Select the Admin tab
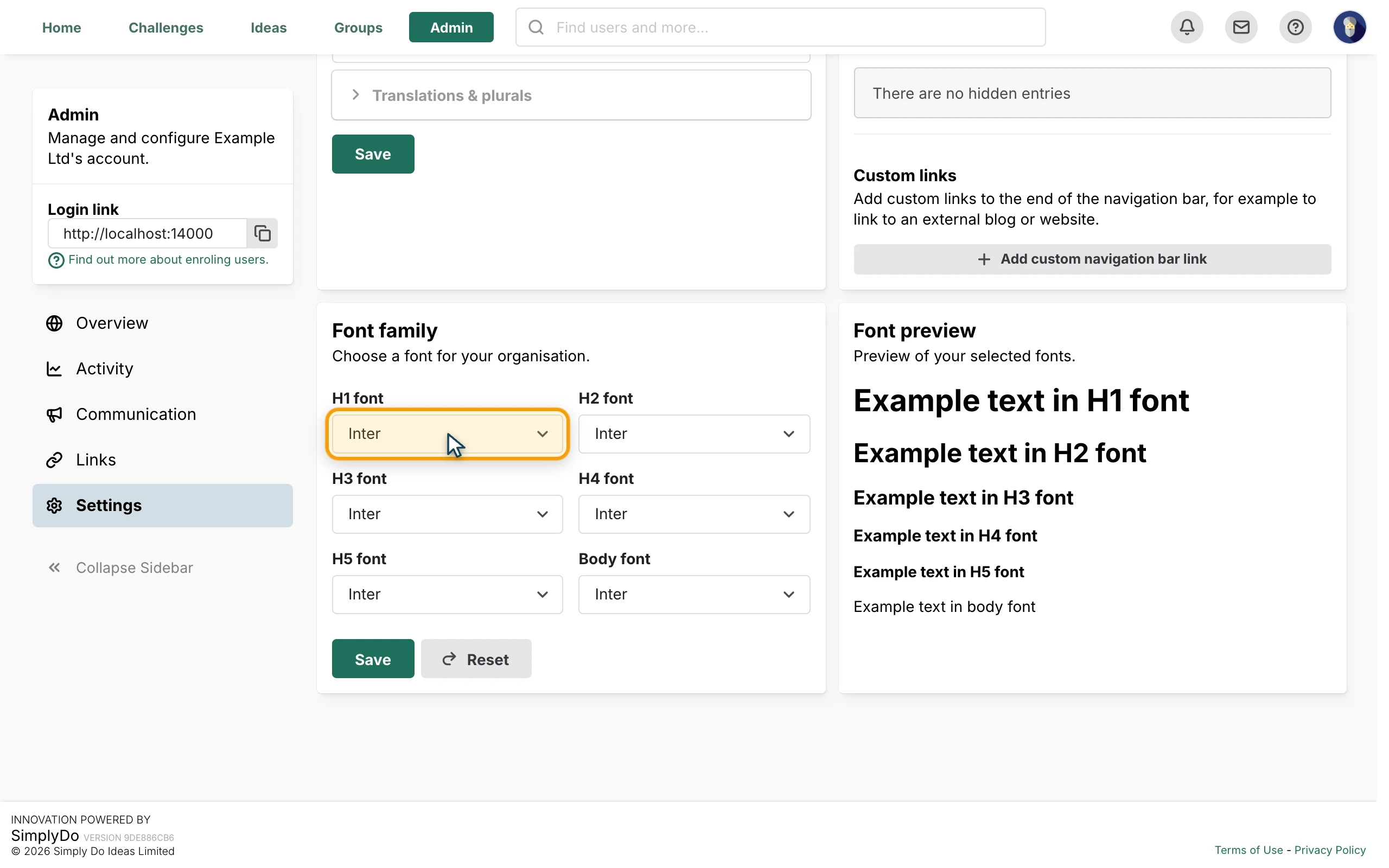The width and height of the screenshot is (1389, 868). [x=451, y=27]
